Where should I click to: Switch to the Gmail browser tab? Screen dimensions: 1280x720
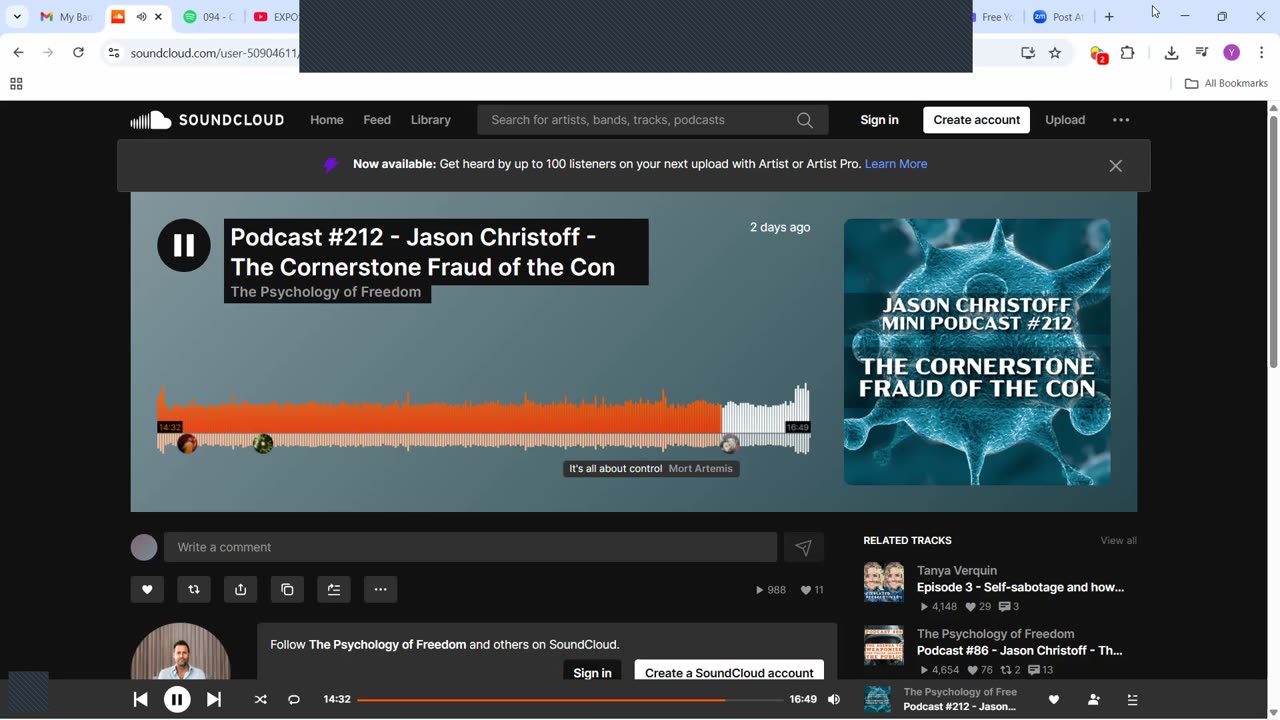[64, 17]
